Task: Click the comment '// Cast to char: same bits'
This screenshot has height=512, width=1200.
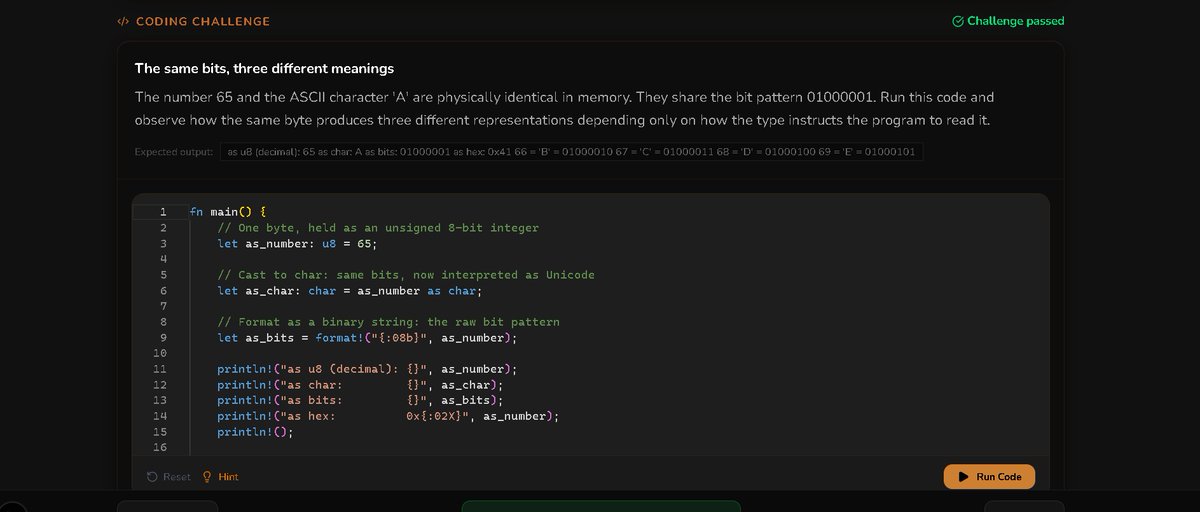Action: click(x=406, y=275)
